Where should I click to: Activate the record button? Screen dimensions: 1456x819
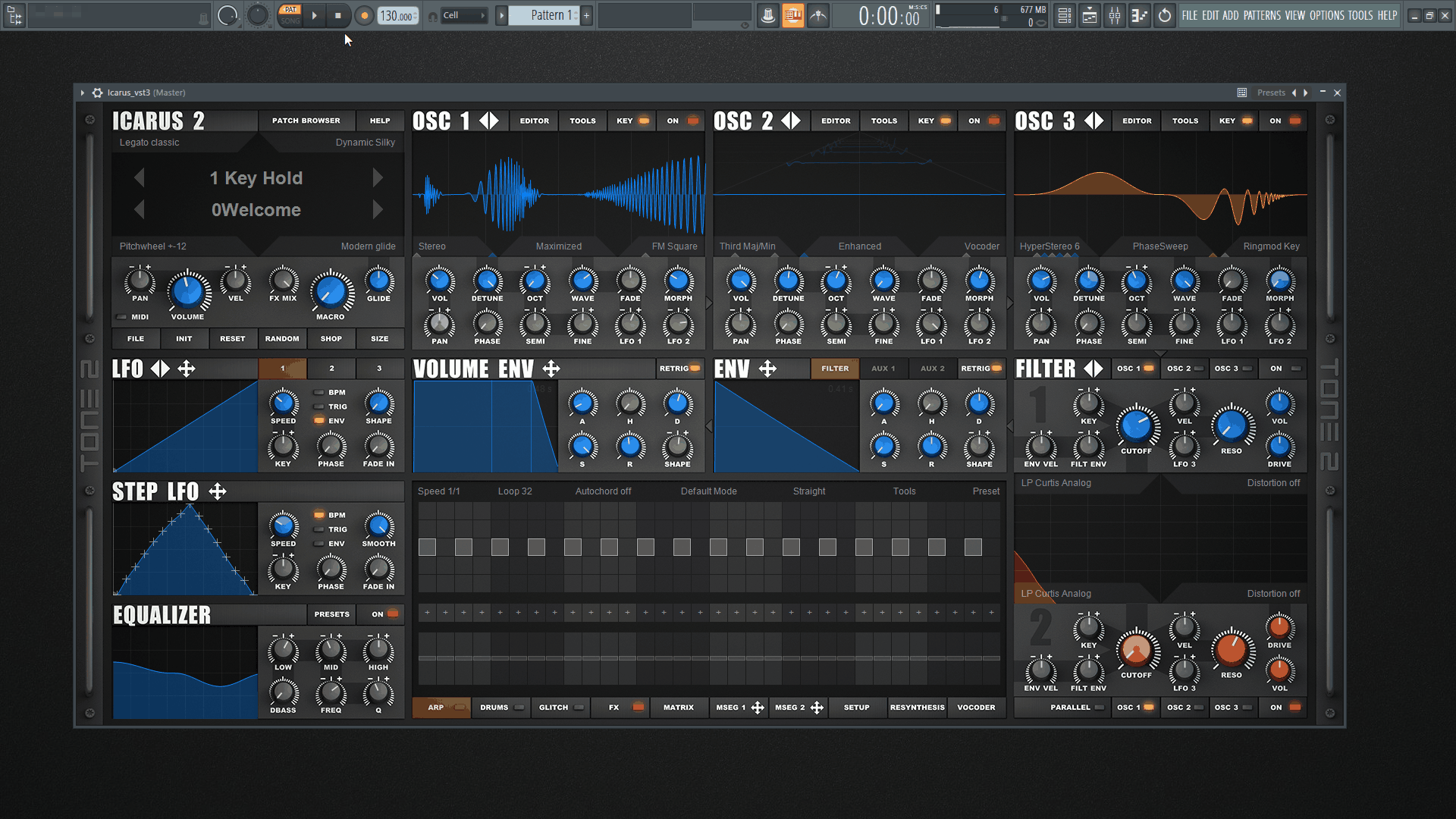pos(364,15)
